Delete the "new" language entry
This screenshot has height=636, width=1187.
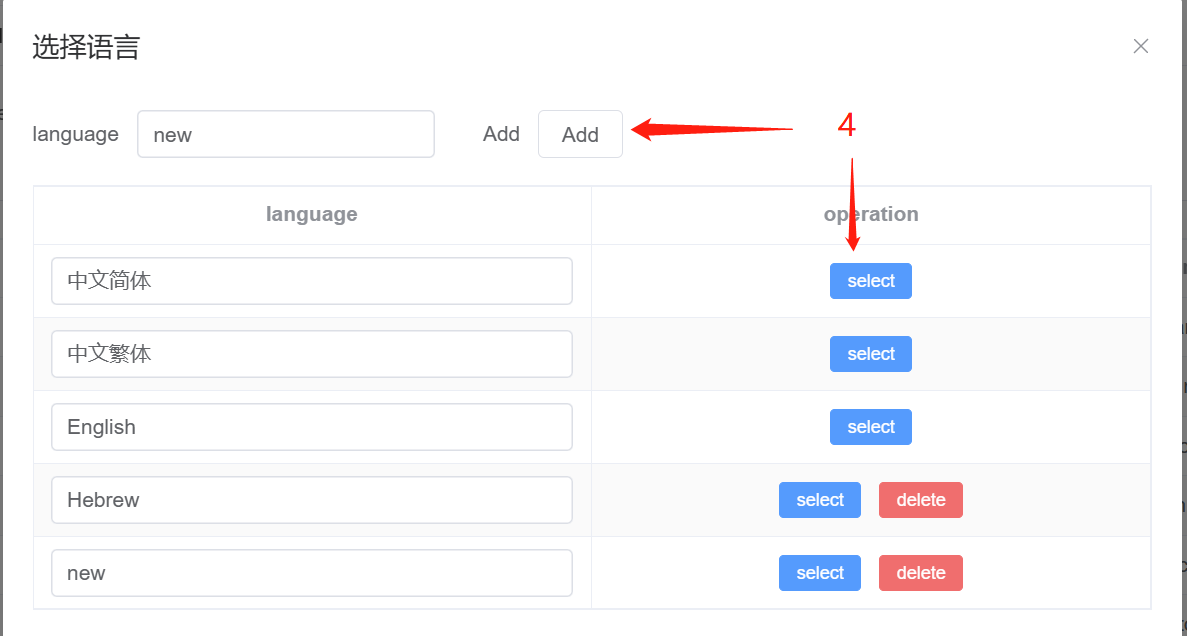pyautogui.click(x=920, y=573)
